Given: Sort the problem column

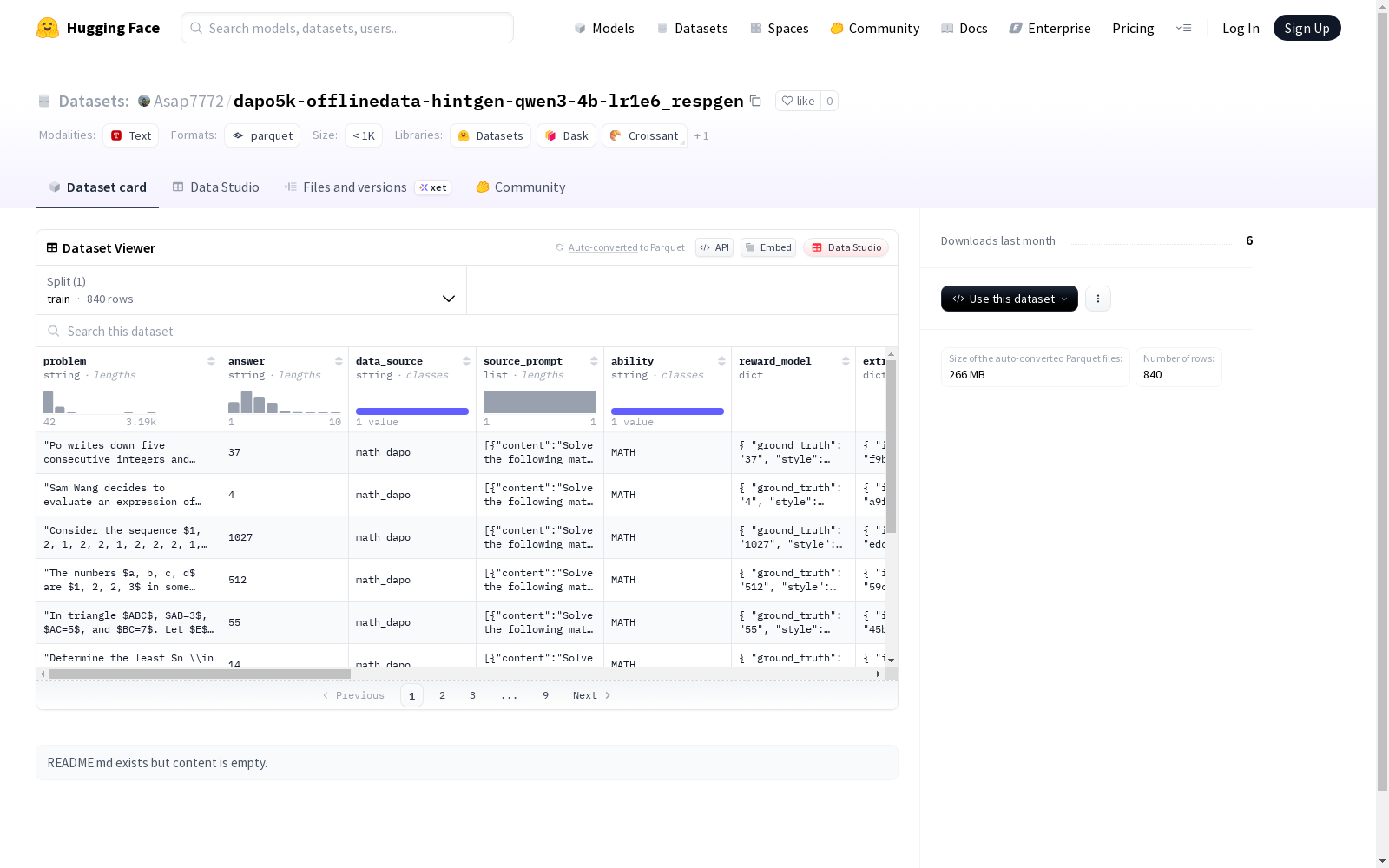Looking at the screenshot, I should click(211, 361).
